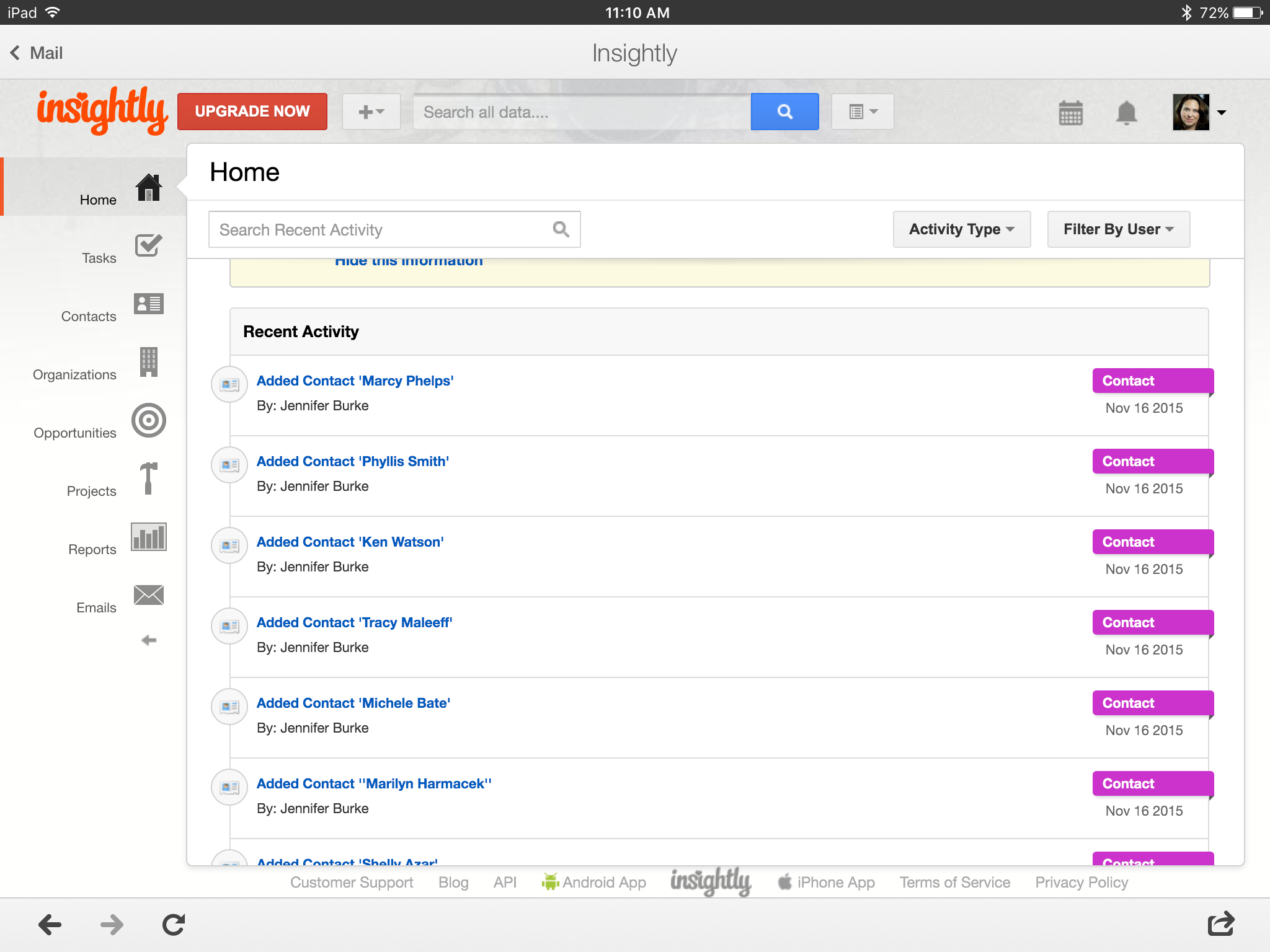Open Projects hammer icon

(149, 478)
